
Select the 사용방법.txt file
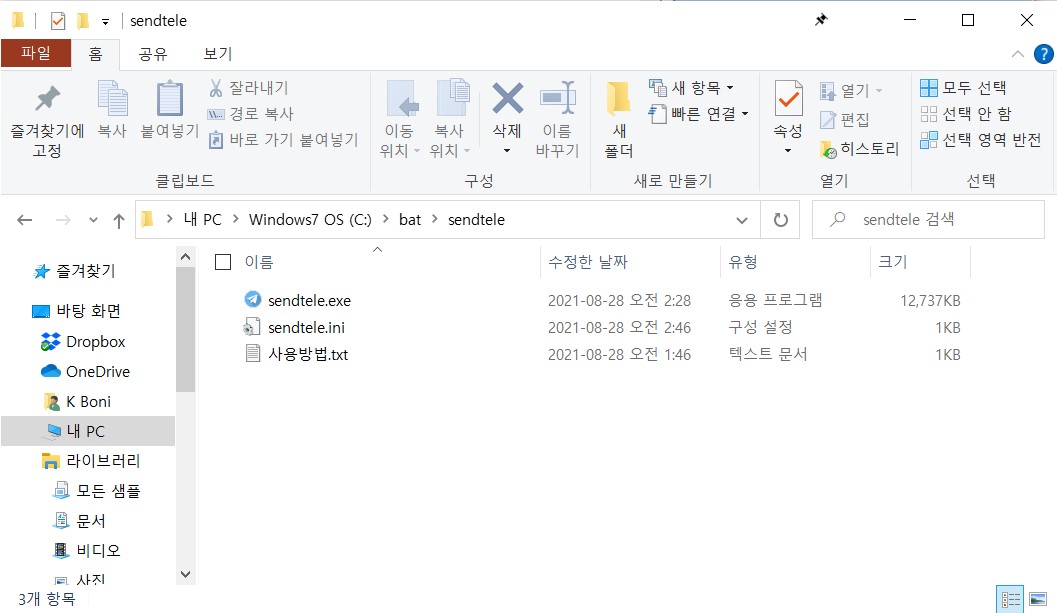pos(308,354)
